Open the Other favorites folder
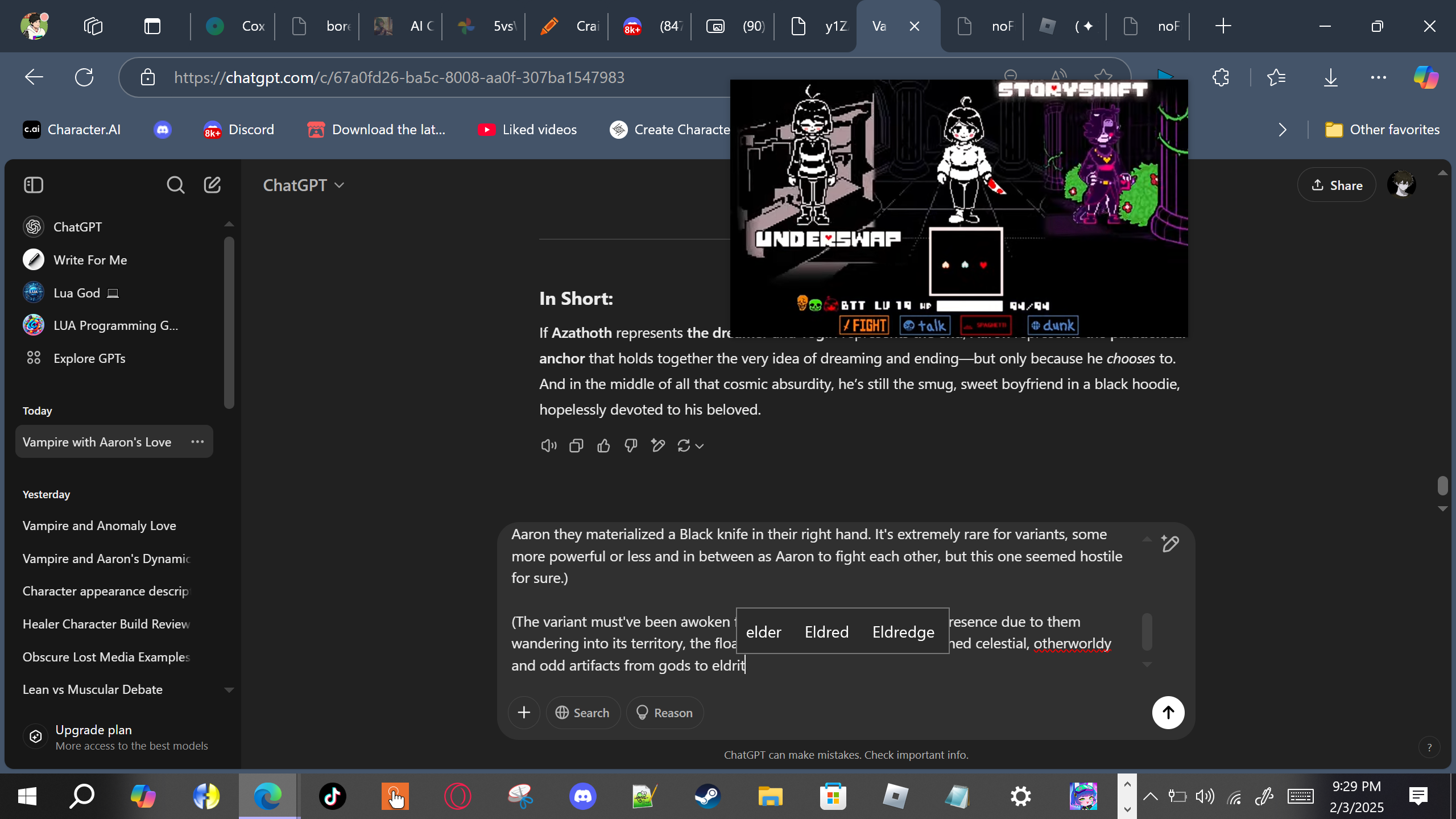 [x=1382, y=130]
